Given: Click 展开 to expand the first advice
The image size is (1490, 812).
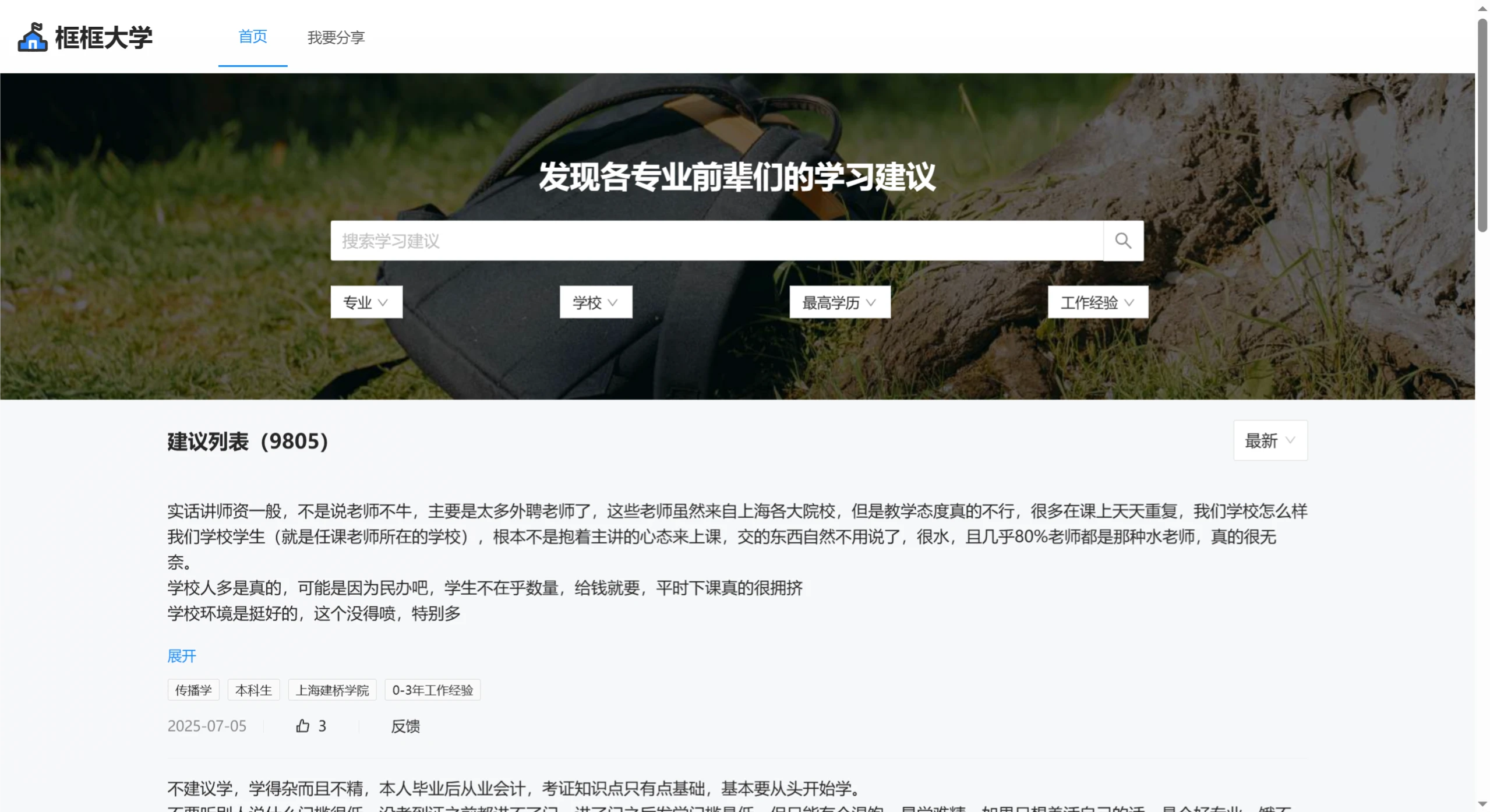Looking at the screenshot, I should click(x=181, y=656).
